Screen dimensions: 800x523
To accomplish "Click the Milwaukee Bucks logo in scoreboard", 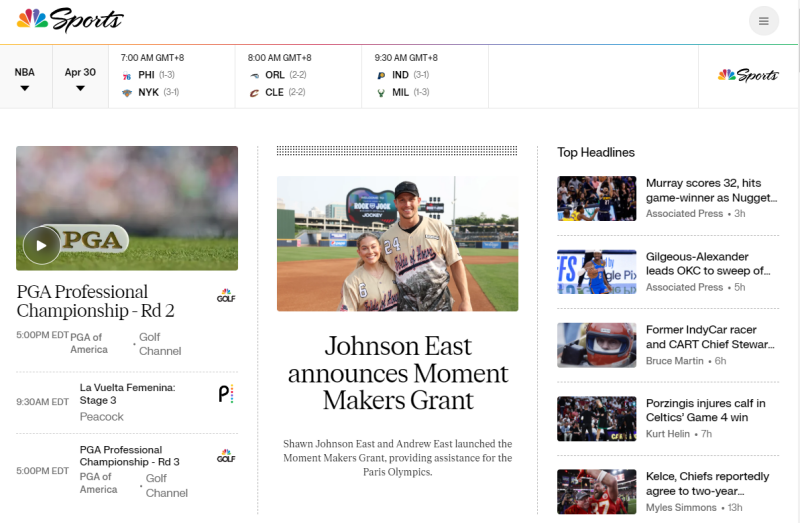I will [x=381, y=92].
